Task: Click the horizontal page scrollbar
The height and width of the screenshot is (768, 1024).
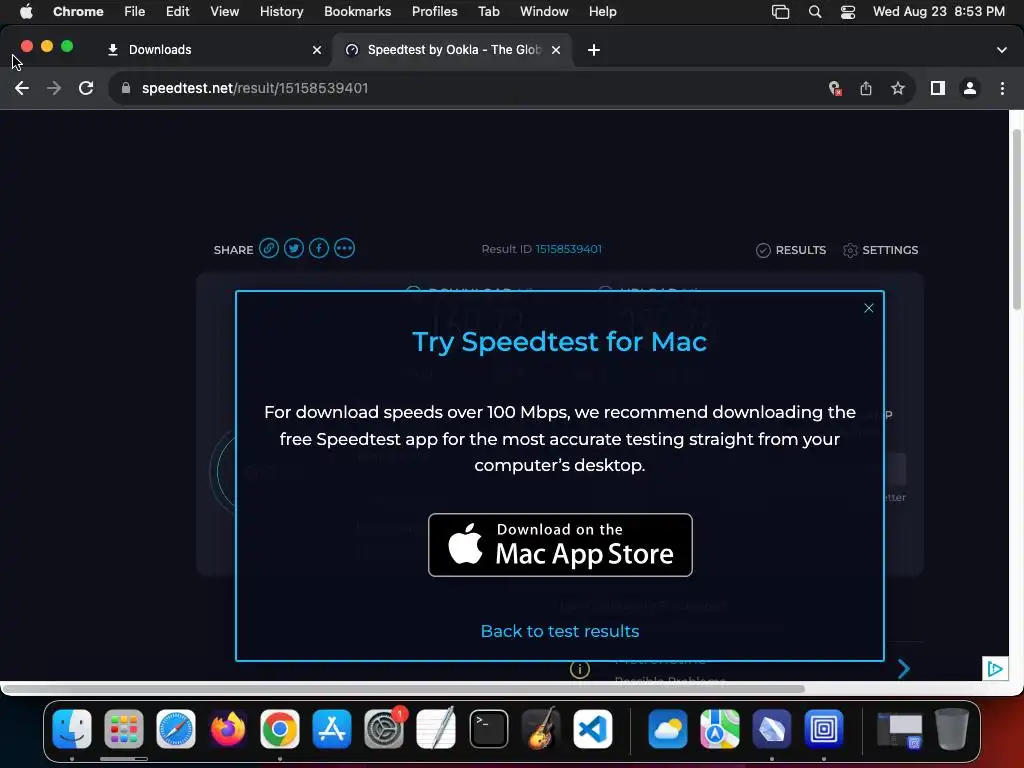Action: (404, 689)
